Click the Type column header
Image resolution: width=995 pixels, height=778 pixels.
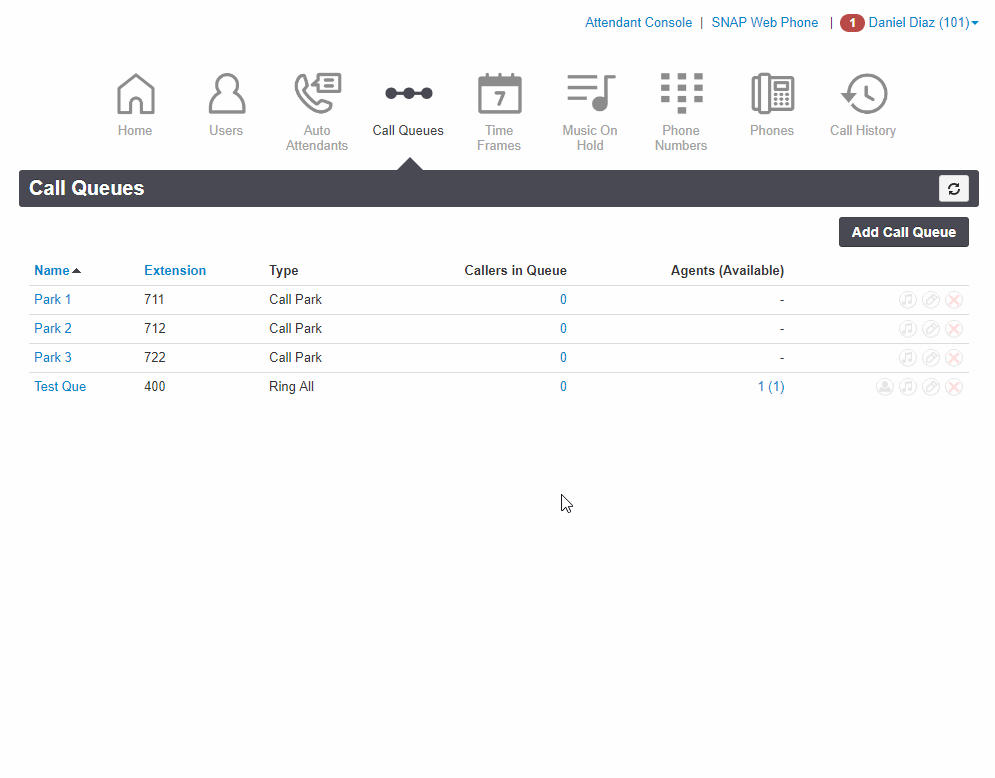tap(284, 270)
